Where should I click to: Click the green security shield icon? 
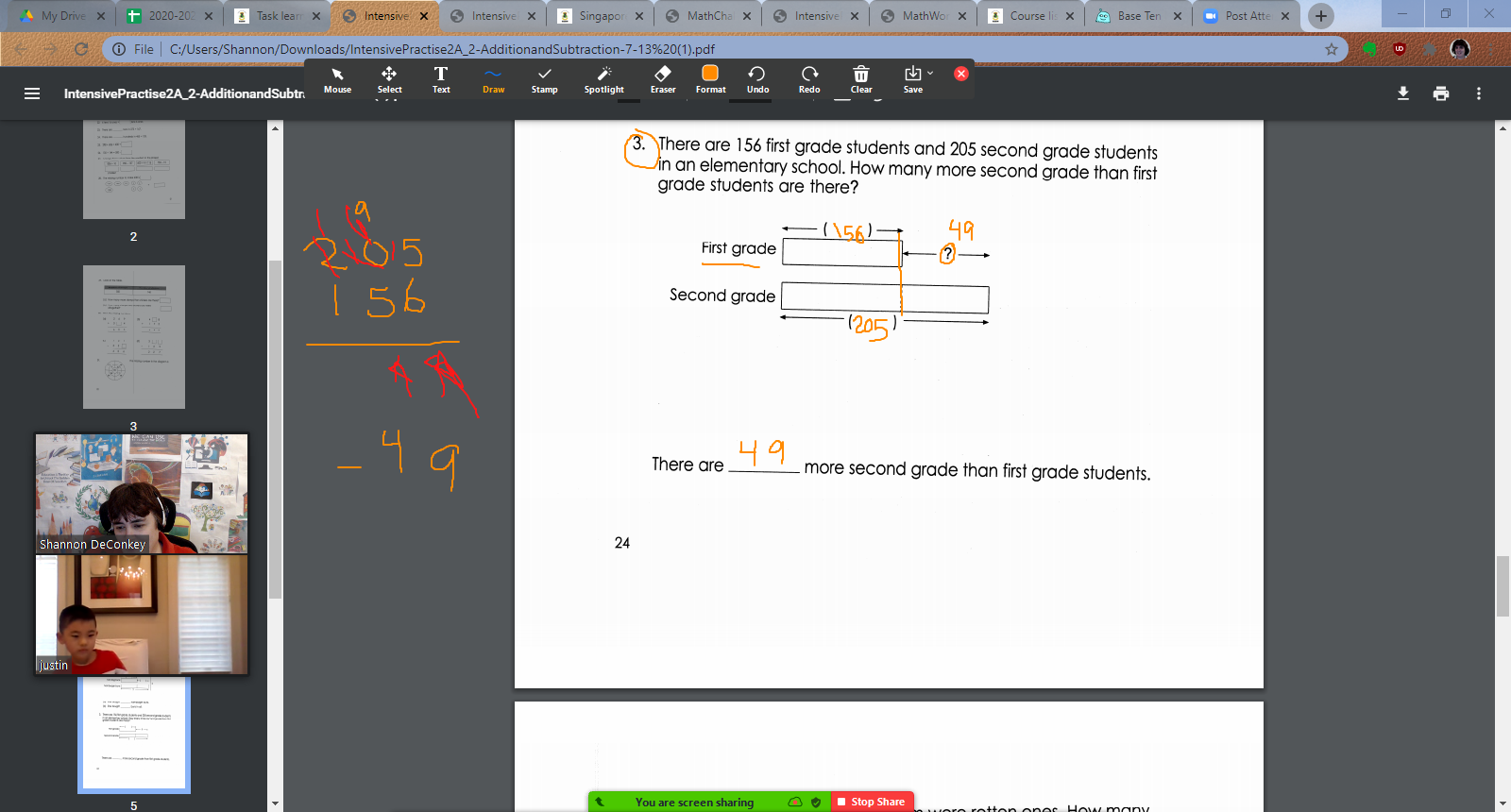coord(816,802)
